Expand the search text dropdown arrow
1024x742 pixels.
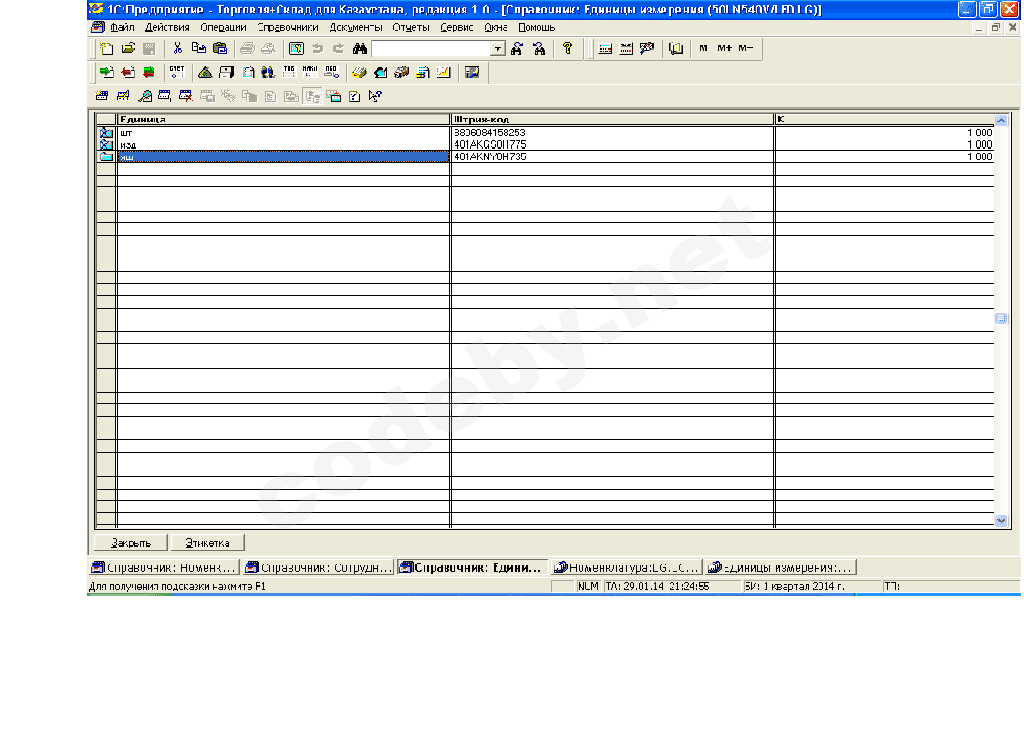(498, 49)
